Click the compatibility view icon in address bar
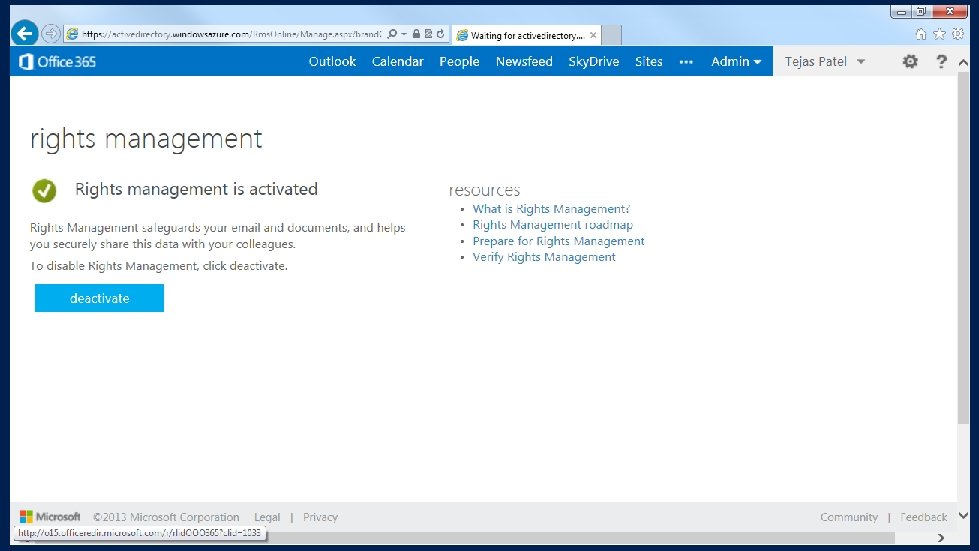979x551 pixels. [428, 34]
